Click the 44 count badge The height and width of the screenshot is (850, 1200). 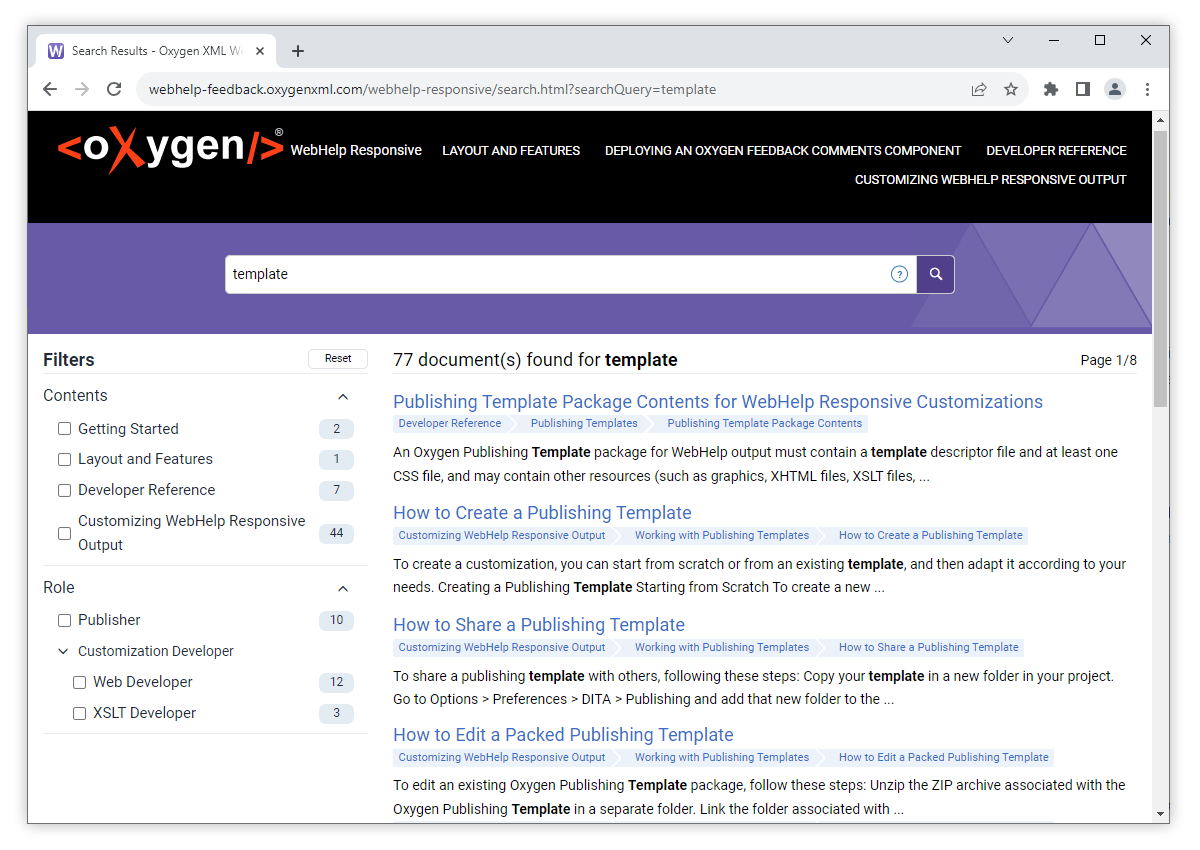tap(336, 533)
